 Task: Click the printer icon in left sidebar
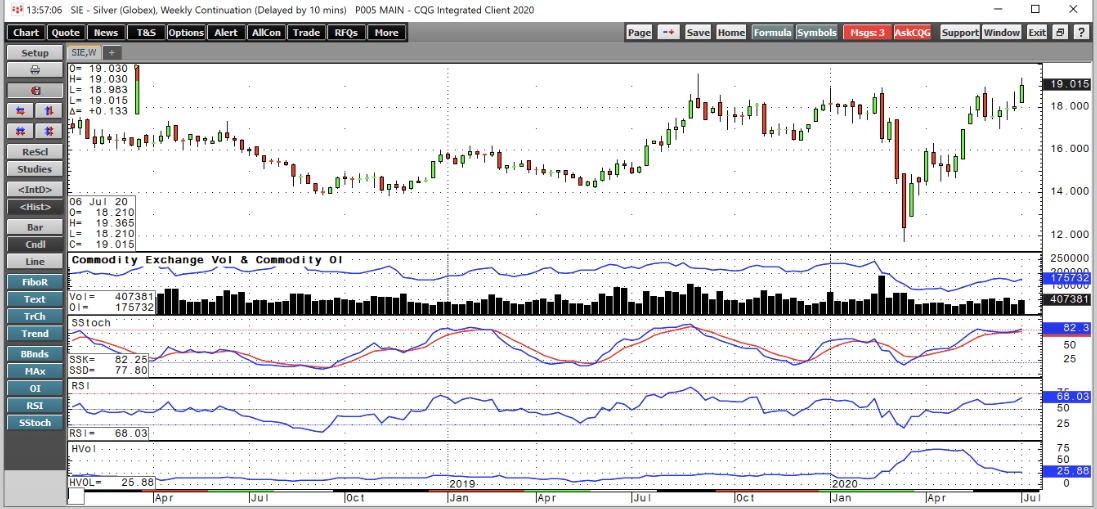tap(34, 70)
